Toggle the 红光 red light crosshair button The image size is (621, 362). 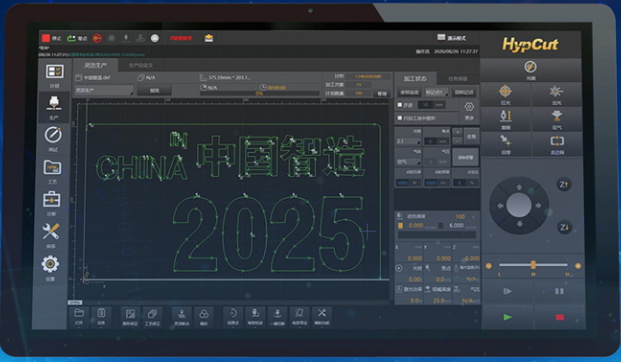click(505, 94)
